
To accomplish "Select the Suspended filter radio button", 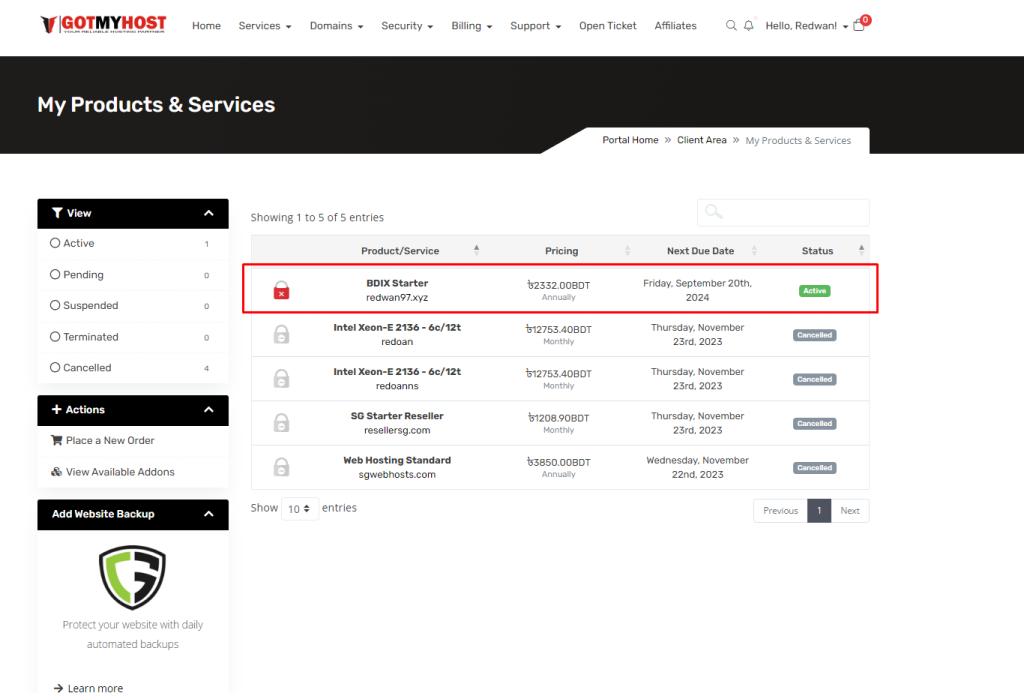I will pos(55,305).
